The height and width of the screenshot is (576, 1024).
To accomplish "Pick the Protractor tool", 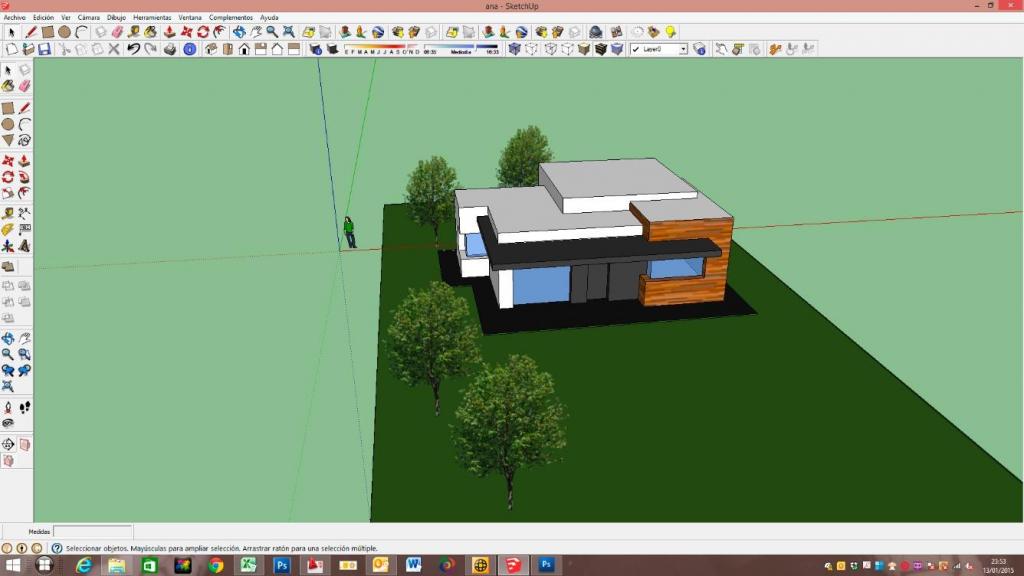I will coord(8,229).
